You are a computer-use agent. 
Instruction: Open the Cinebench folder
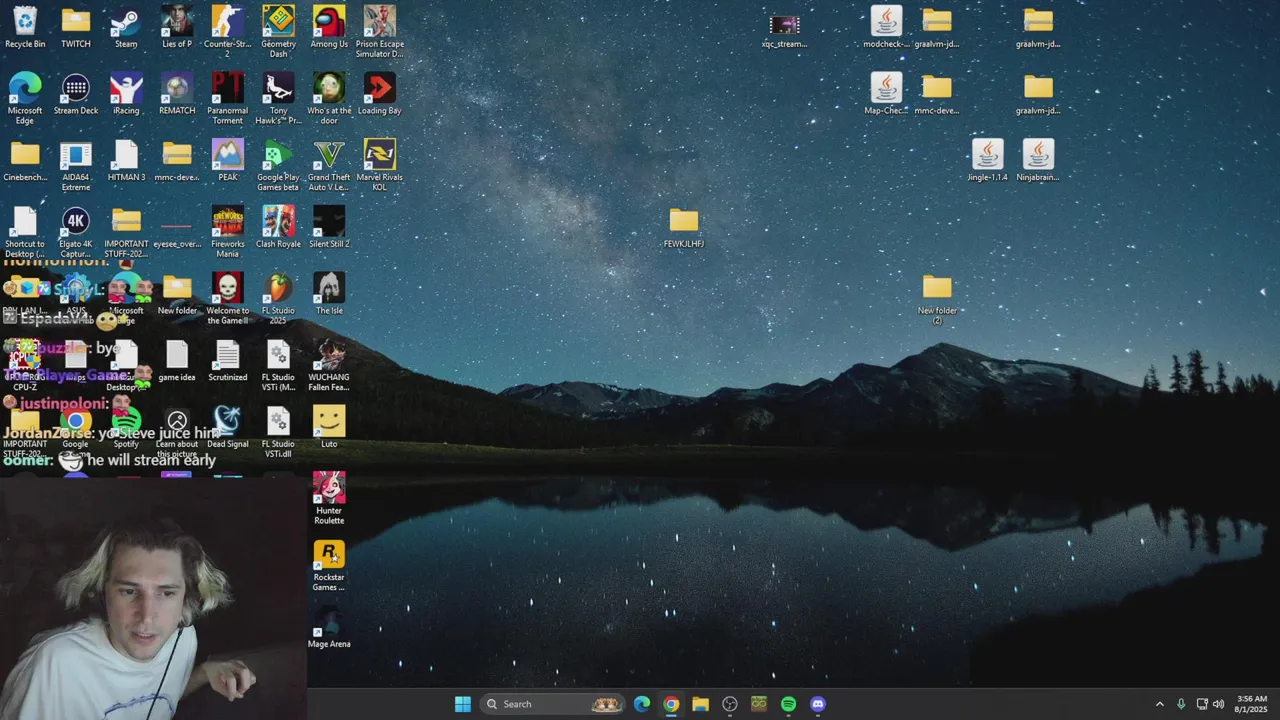pyautogui.click(x=25, y=161)
